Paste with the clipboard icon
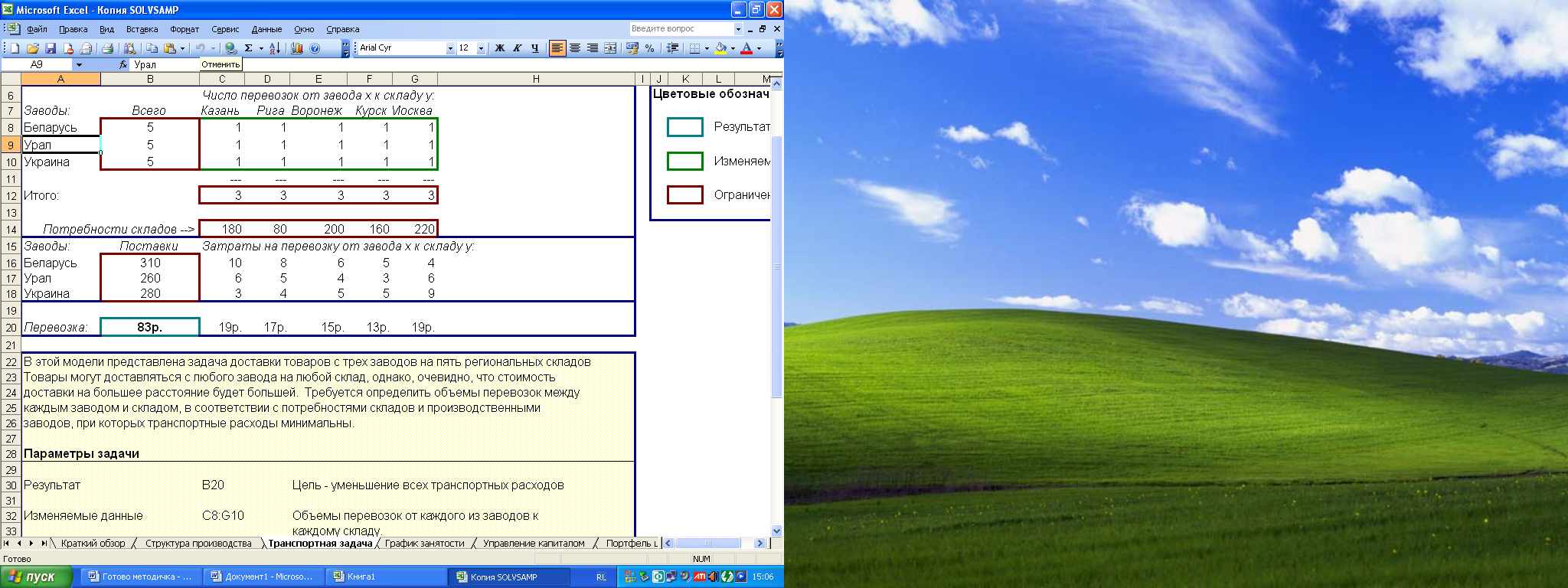 (170, 48)
